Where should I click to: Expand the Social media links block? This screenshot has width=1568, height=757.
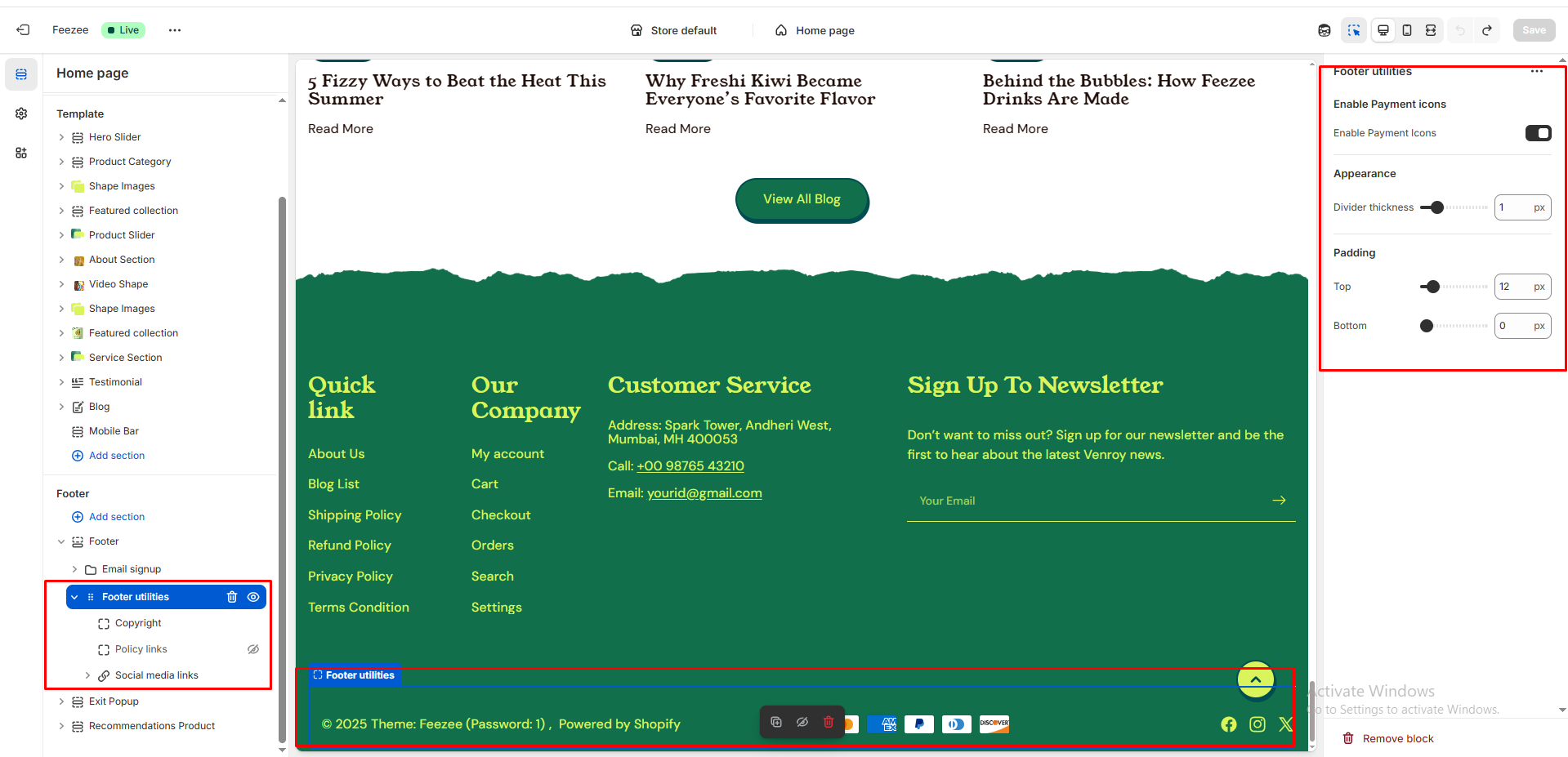point(87,675)
